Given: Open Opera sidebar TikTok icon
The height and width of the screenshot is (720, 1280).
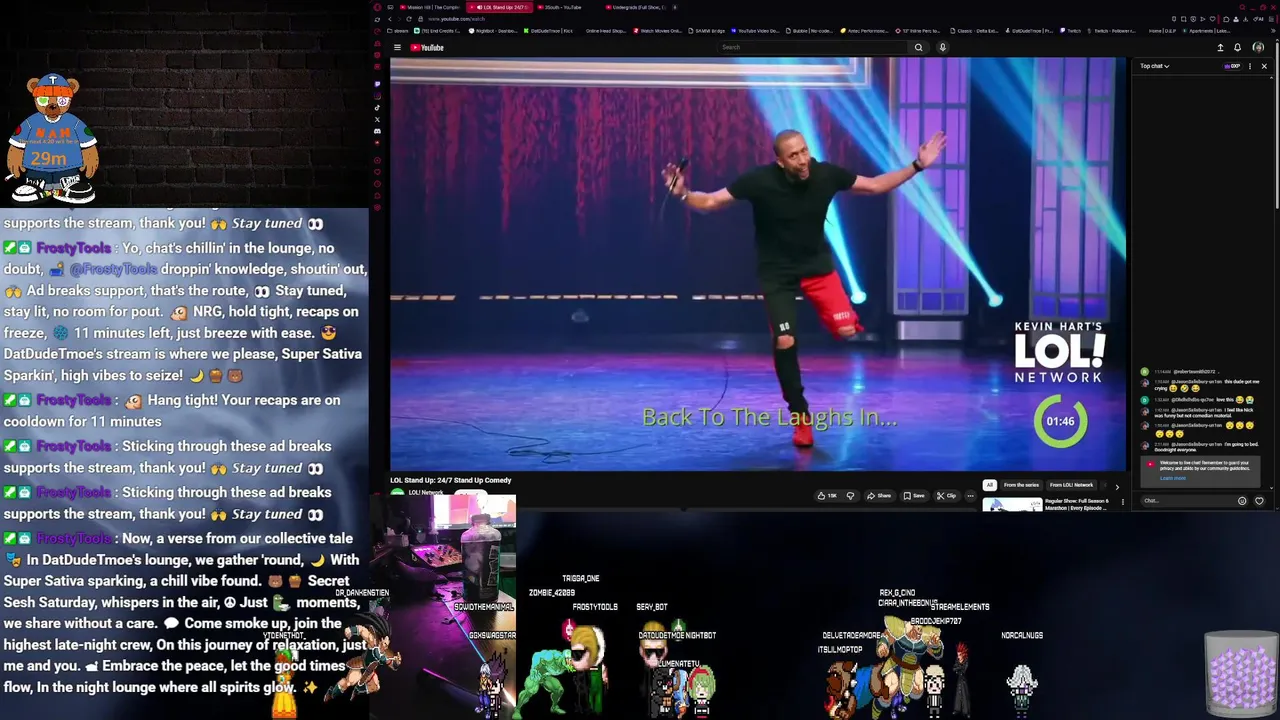Looking at the screenshot, I should [377, 108].
